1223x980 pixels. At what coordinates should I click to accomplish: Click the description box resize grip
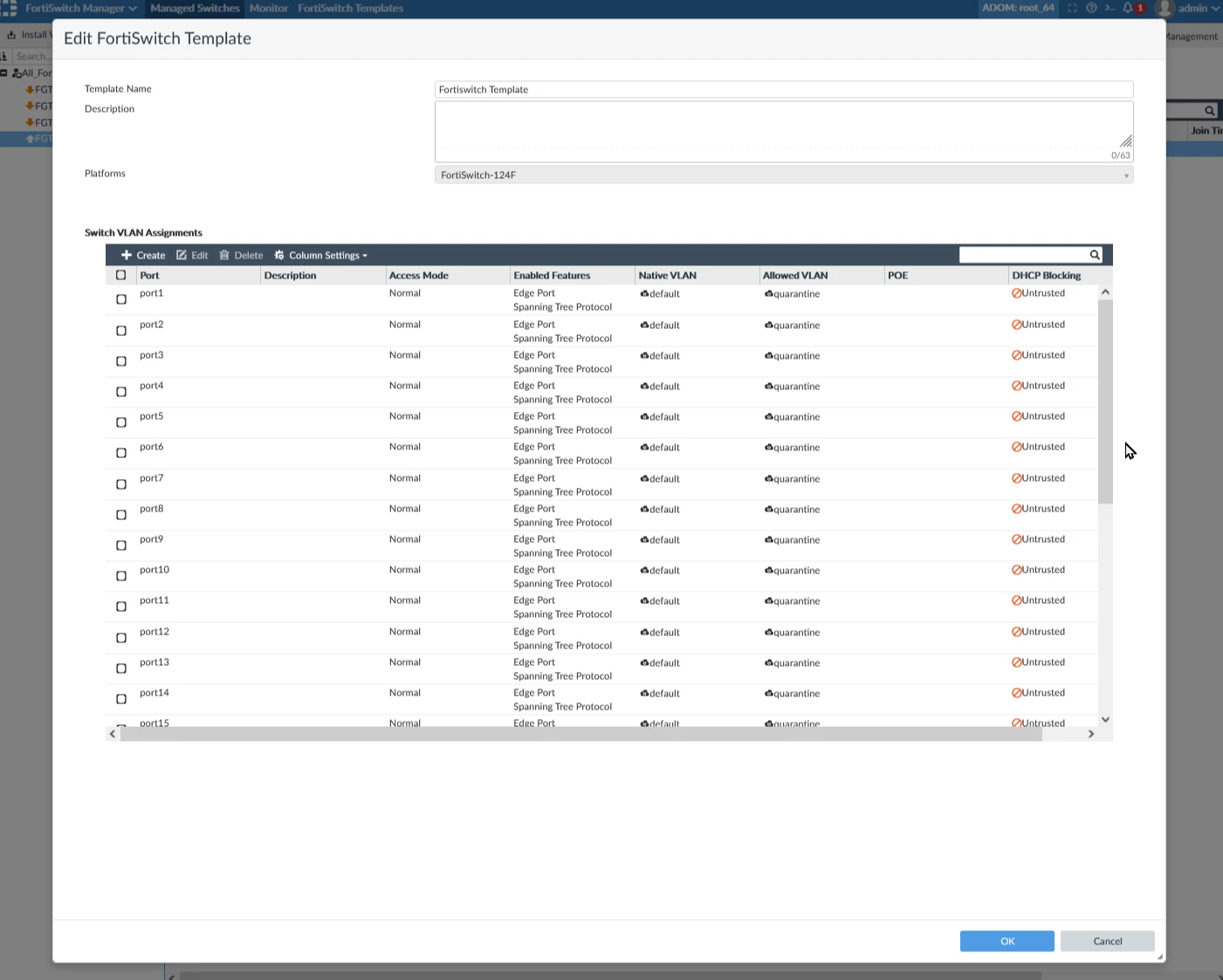click(1126, 141)
